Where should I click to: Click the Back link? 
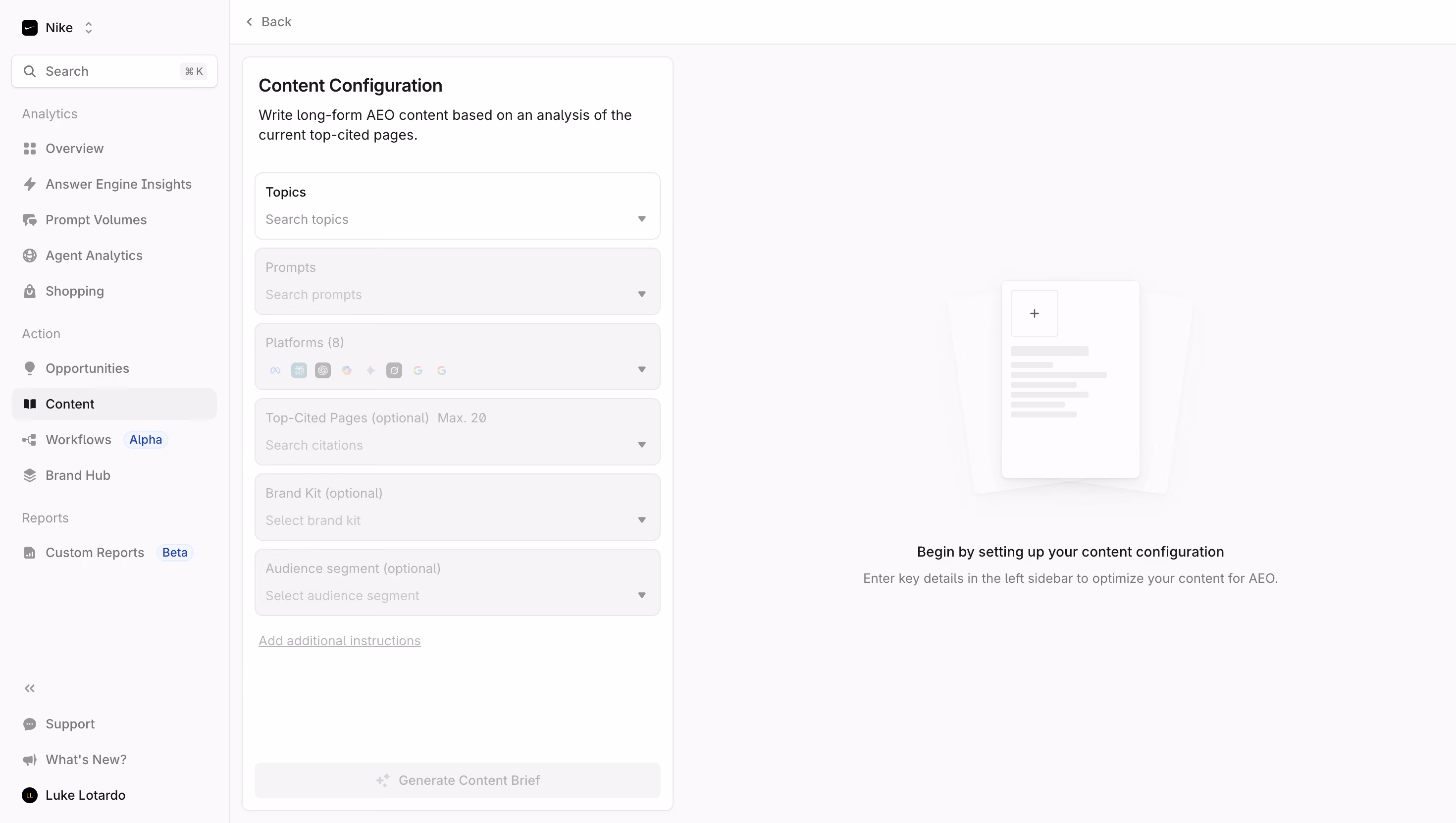[269, 22]
